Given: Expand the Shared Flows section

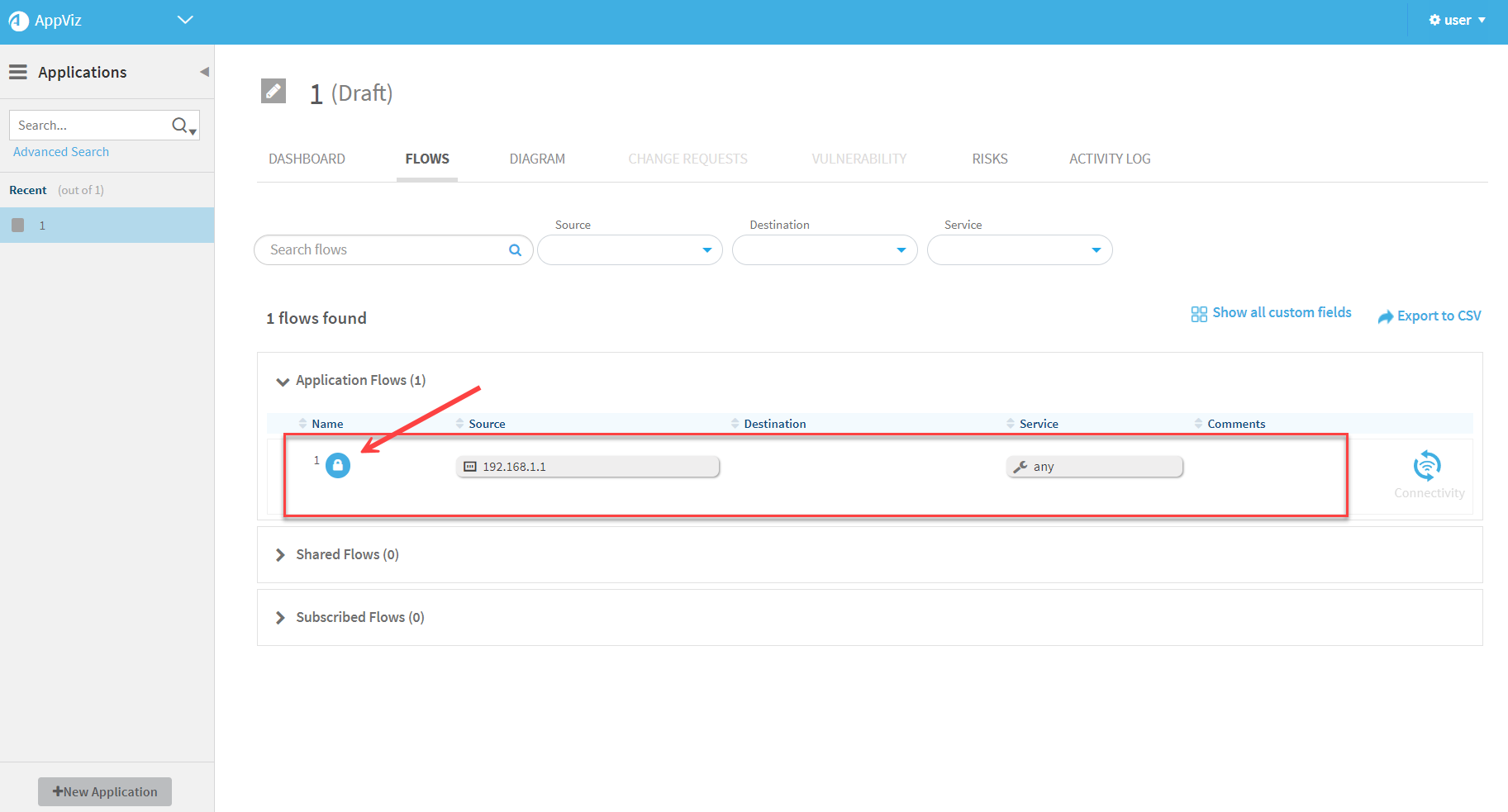Looking at the screenshot, I should (281, 555).
